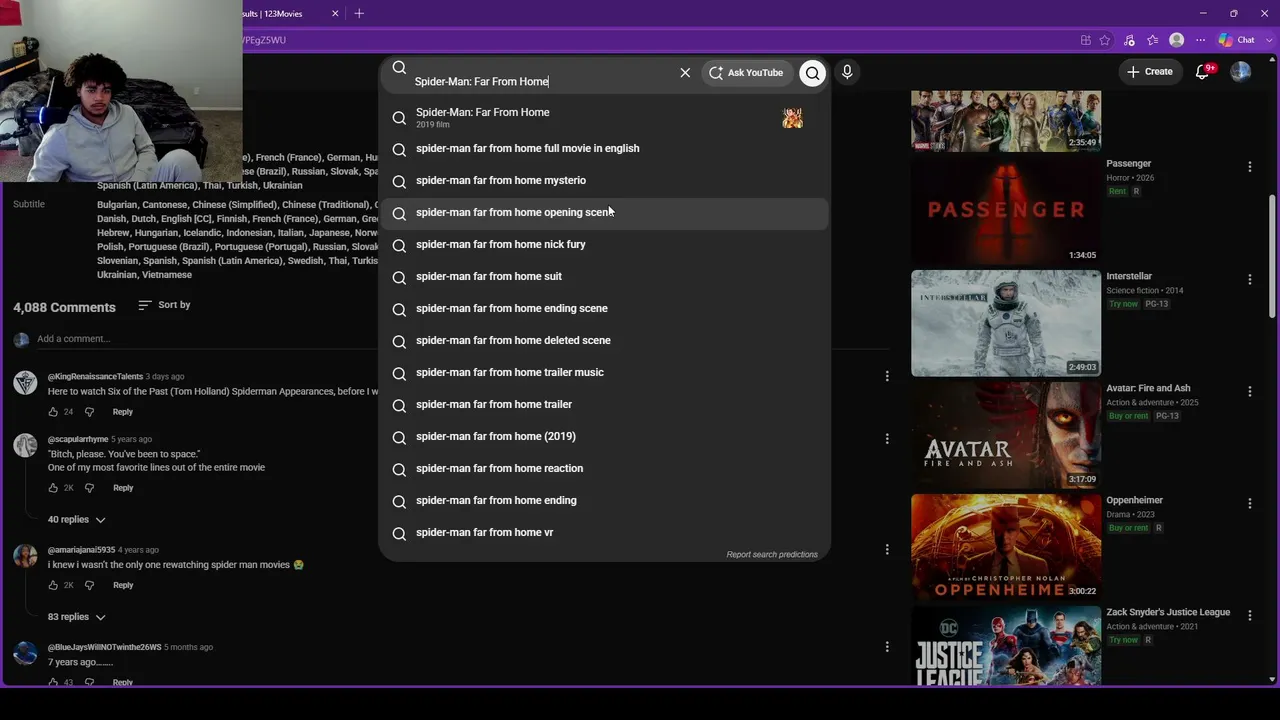Open options menu for scapularrhyme comment

(887, 439)
